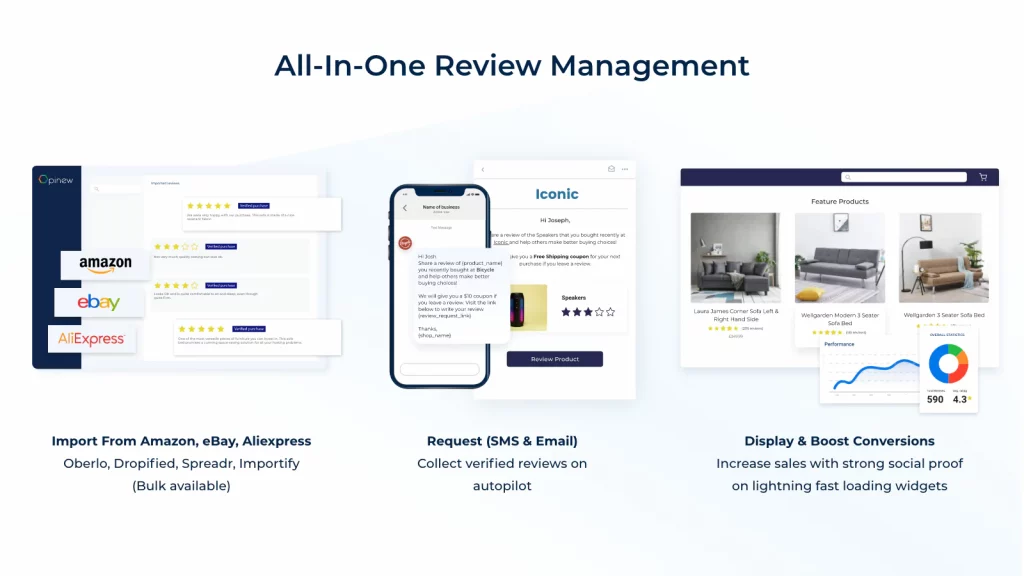The height and width of the screenshot is (576, 1024).
Task: Click 'Import From Amazon, eBay, Aliexpress' heading
Action: tap(182, 441)
